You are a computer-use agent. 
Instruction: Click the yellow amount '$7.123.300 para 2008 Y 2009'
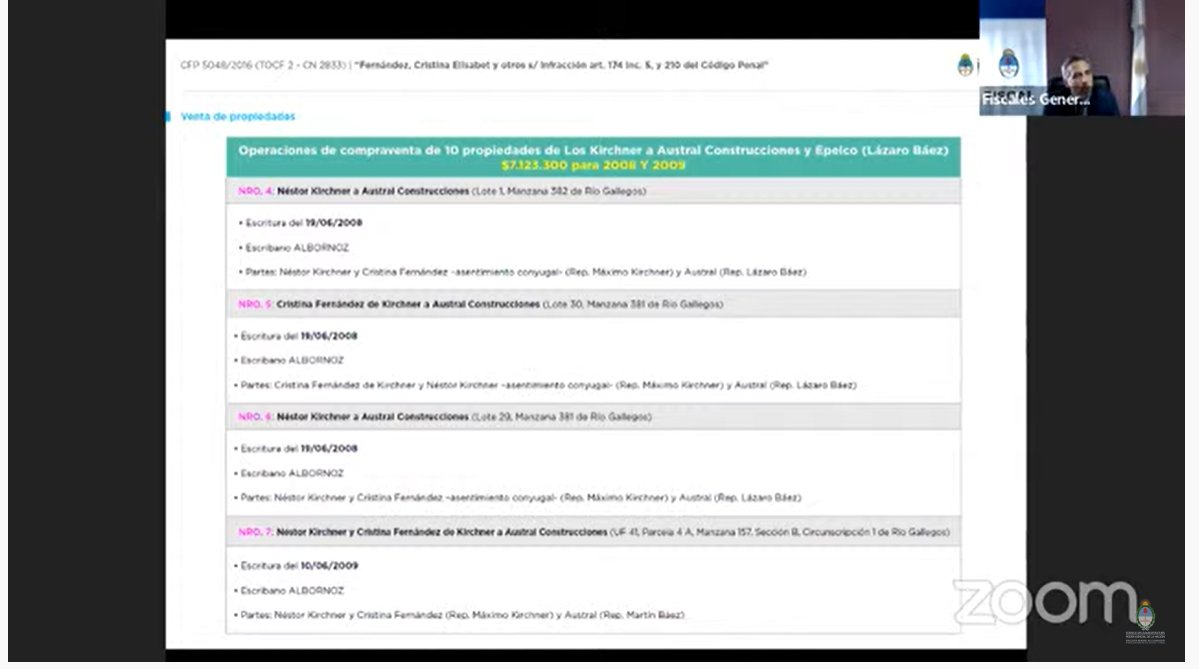[x=593, y=165]
